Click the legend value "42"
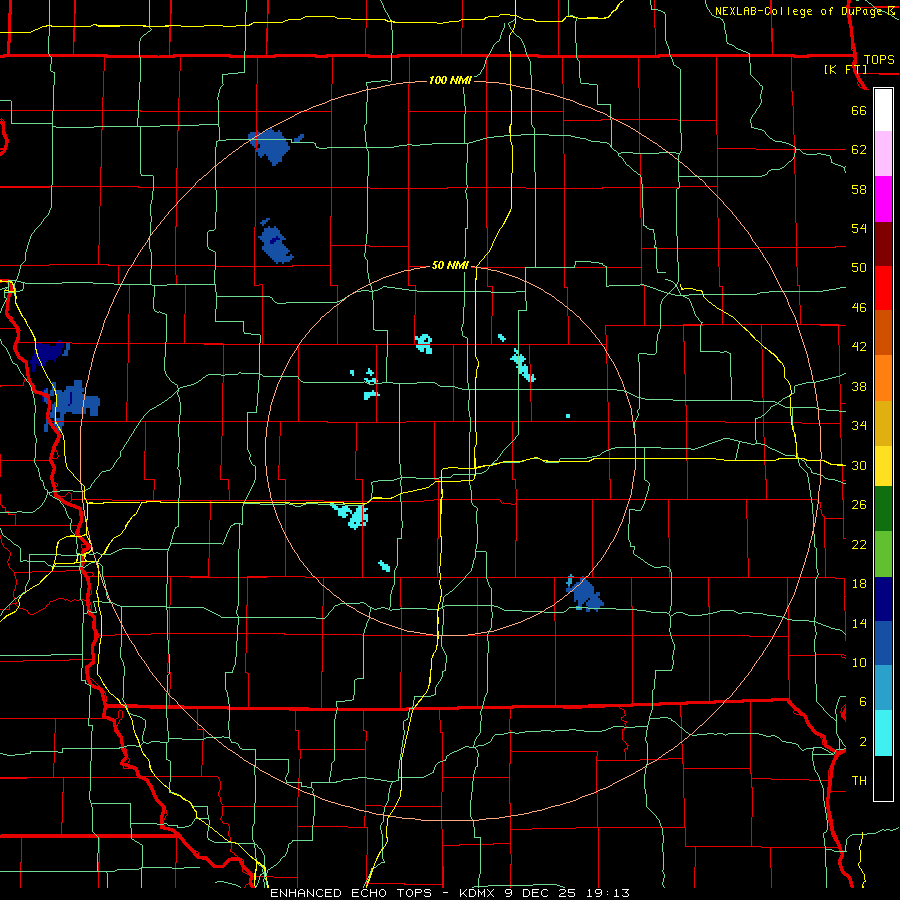 tap(859, 347)
